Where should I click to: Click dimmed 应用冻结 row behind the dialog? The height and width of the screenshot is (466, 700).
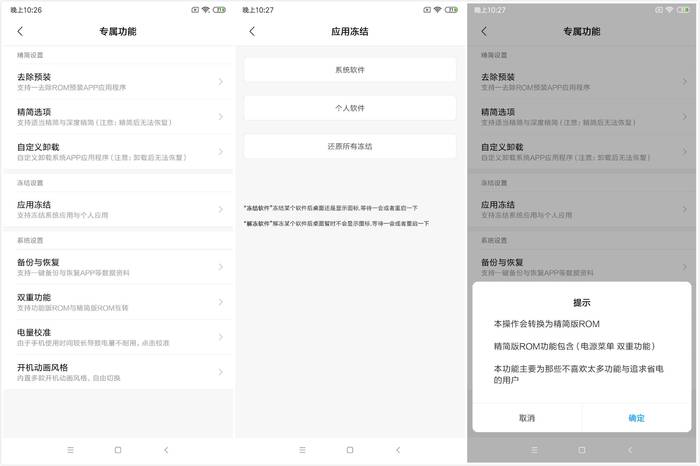click(582, 209)
